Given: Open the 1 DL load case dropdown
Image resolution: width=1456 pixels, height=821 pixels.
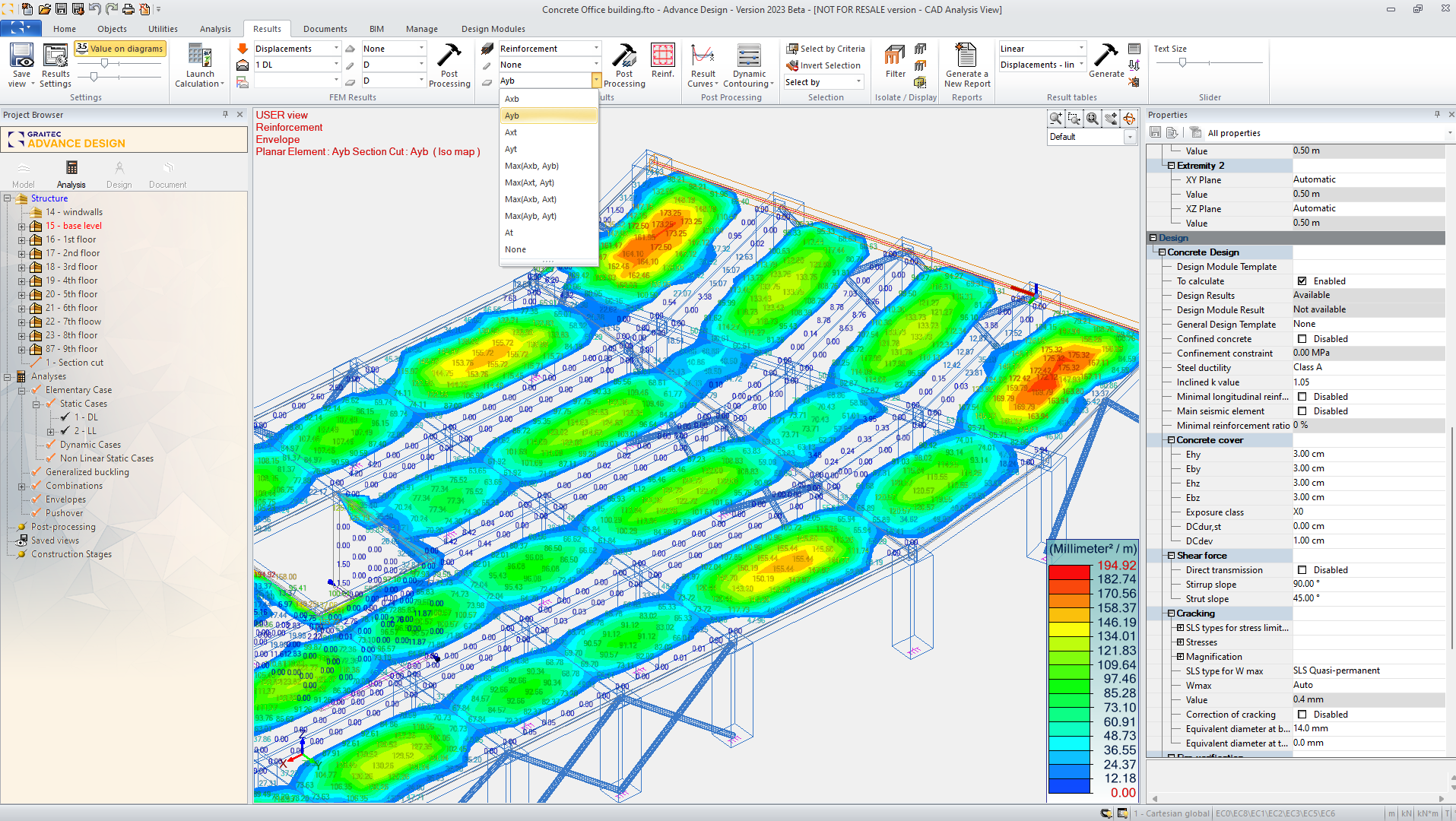Looking at the screenshot, I should pos(336,65).
